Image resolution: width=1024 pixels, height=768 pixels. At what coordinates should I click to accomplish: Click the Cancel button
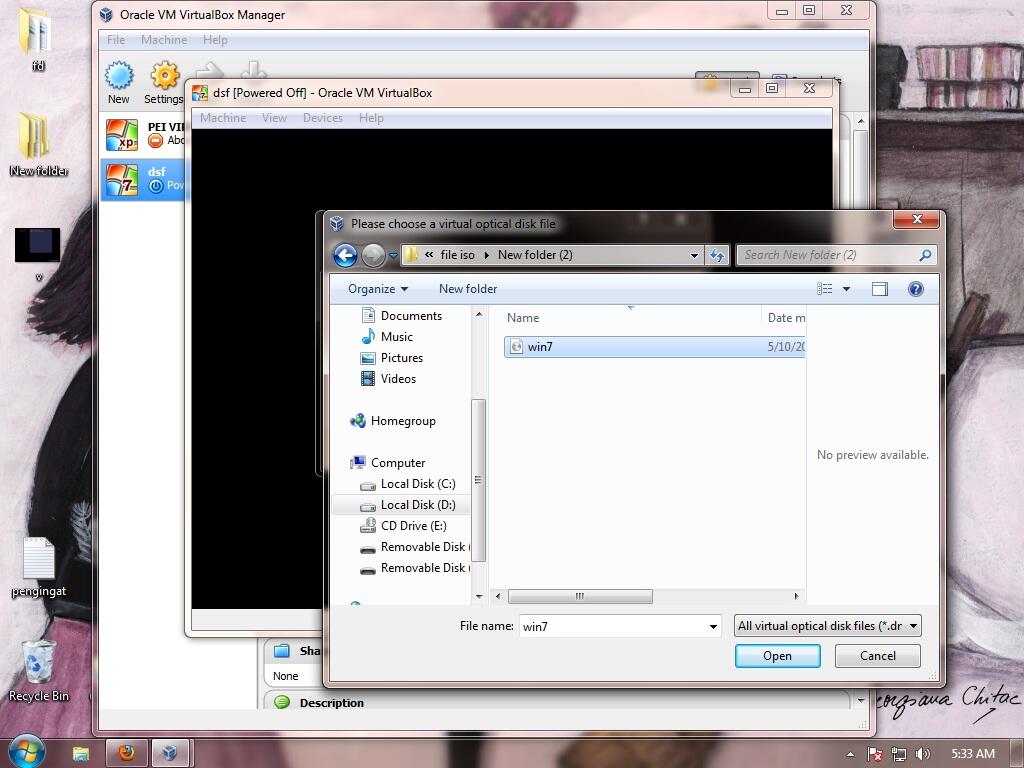point(877,656)
